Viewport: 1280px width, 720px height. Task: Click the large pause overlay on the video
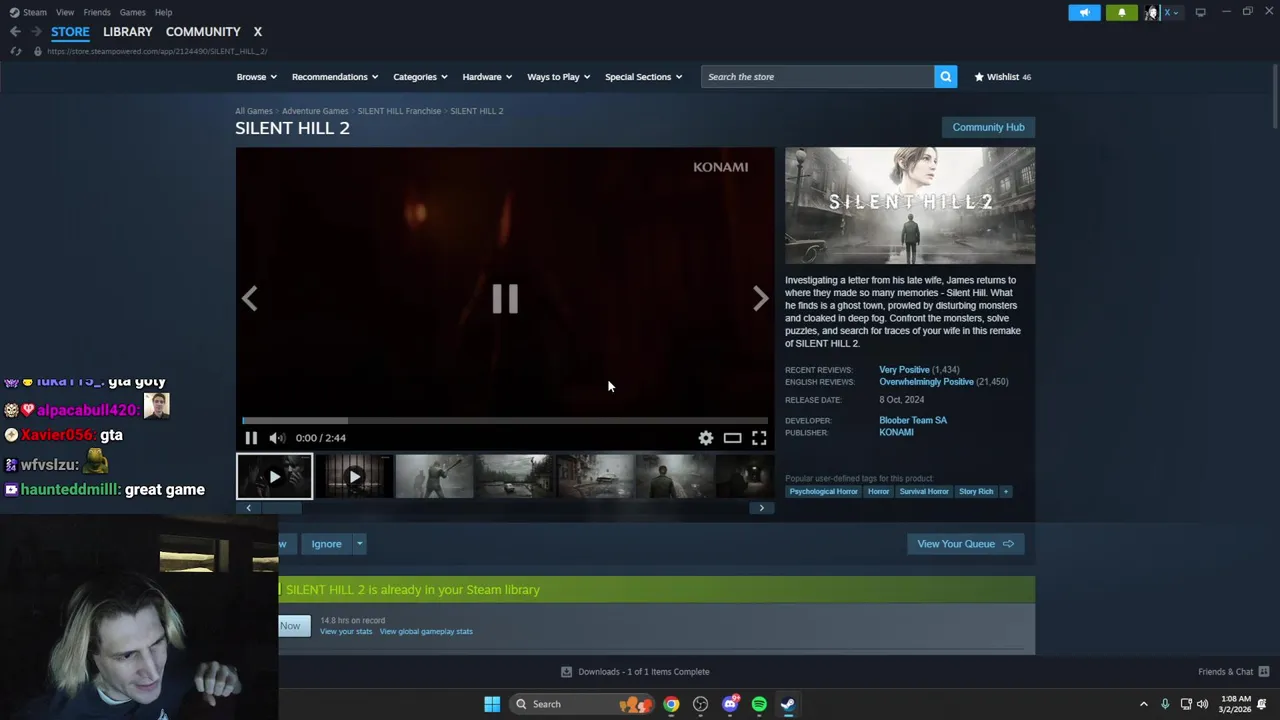coord(505,298)
